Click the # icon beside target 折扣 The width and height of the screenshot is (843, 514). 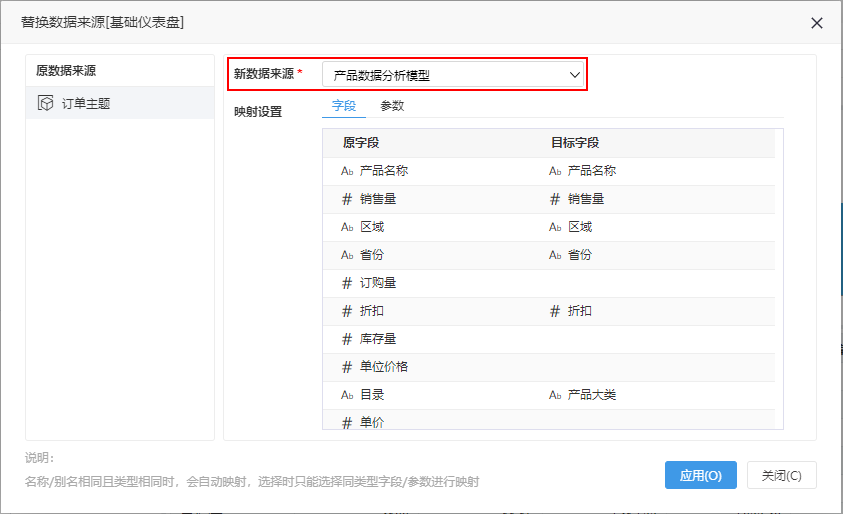(x=555, y=311)
